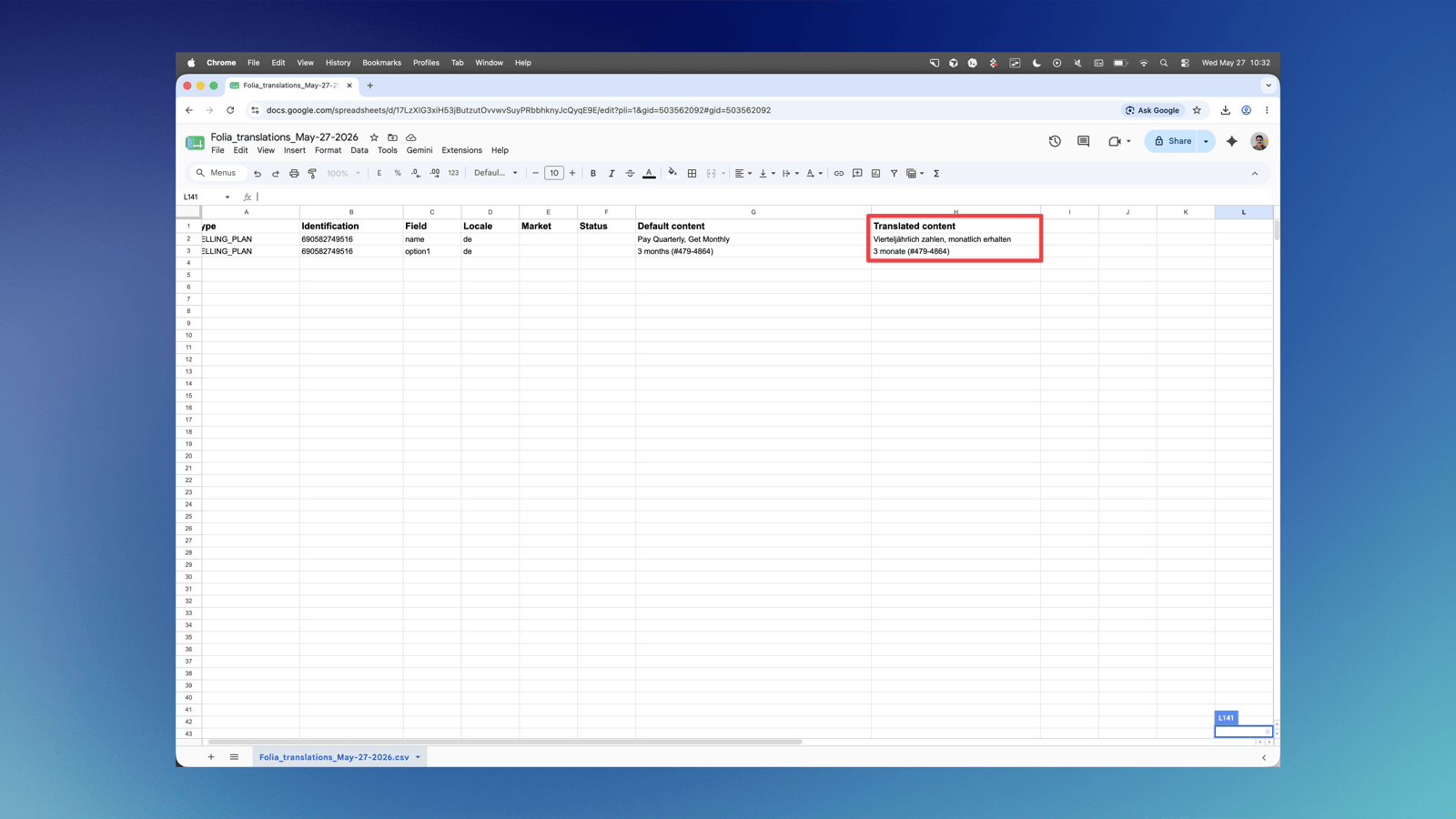Viewport: 1456px width, 819px height.
Task: Format as currency with pound icon
Action: (379, 173)
